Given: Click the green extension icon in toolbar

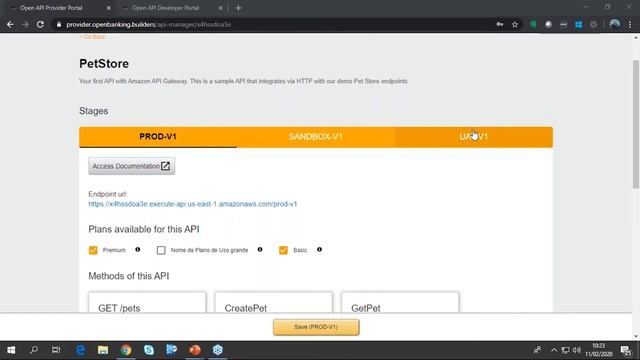Looking at the screenshot, I should [x=533, y=24].
